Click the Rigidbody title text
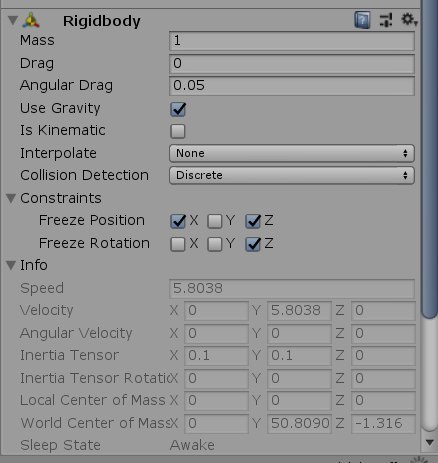The width and height of the screenshot is (438, 463). (x=102, y=21)
